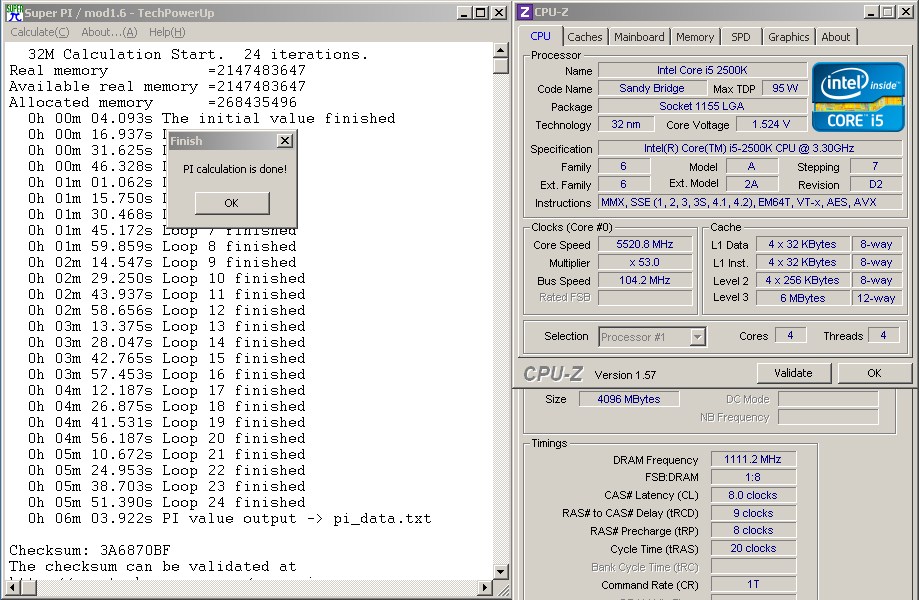Click the Checksum: 3A6870BF line

[90, 551]
